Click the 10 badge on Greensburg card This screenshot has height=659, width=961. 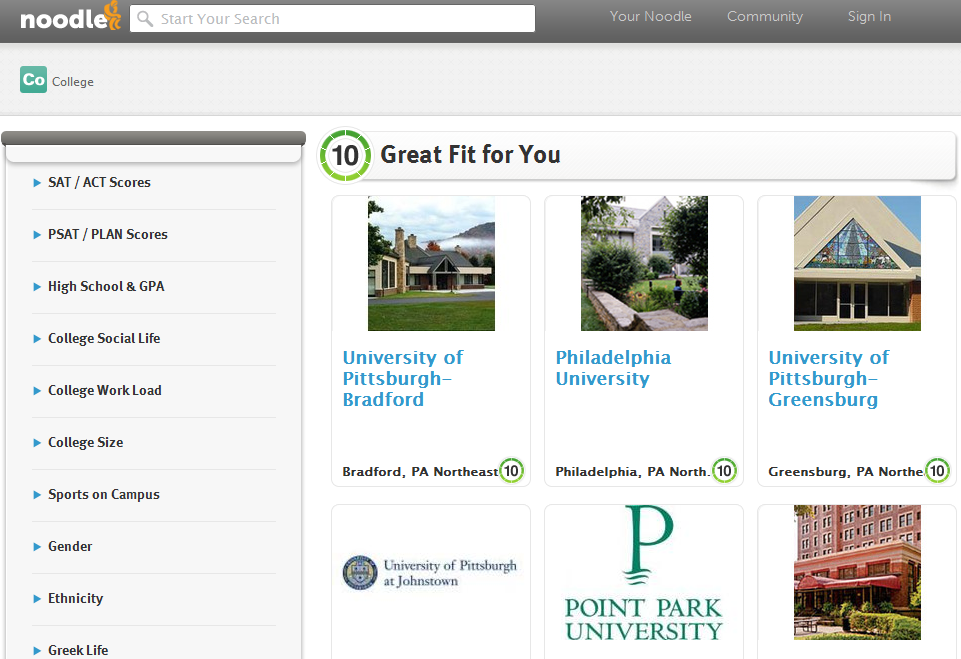[937, 471]
